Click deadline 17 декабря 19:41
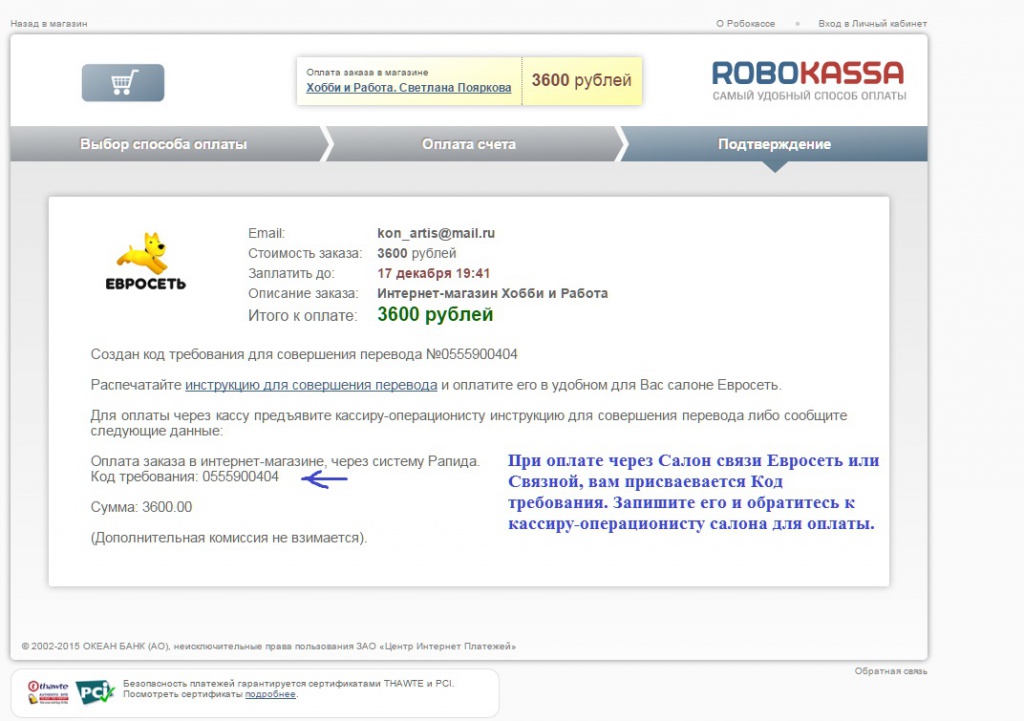The height and width of the screenshot is (721, 1024). 434,274
